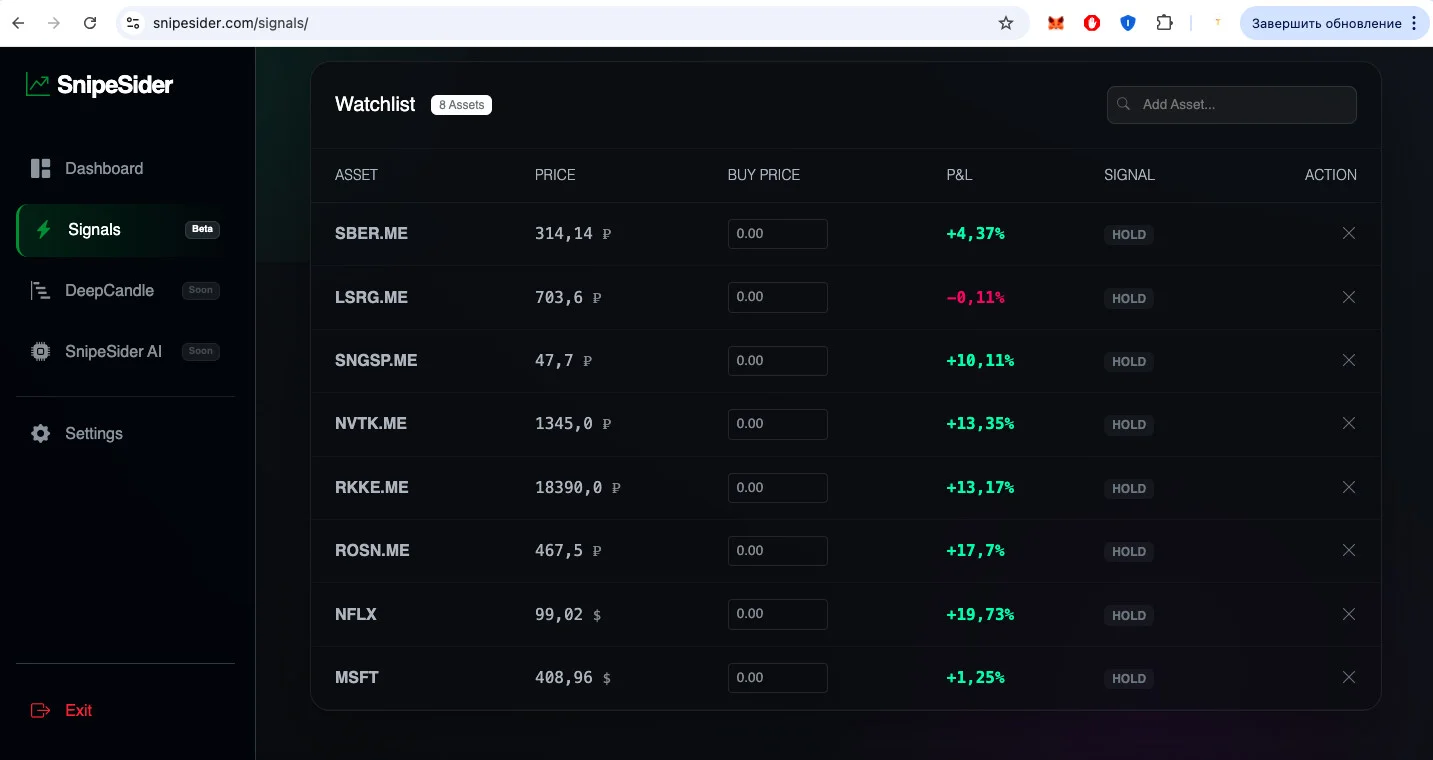This screenshot has height=760, width=1433.
Task: Edit the SNGSP.ME buy price field
Action: tap(777, 361)
